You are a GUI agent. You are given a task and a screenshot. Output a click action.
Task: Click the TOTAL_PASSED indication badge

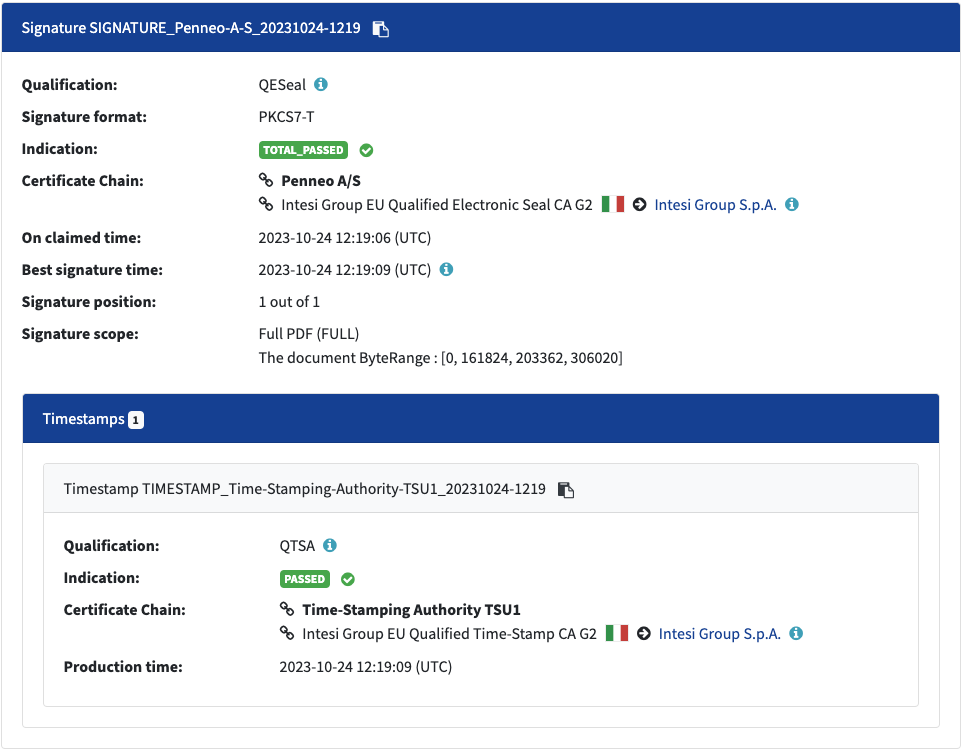[x=303, y=150]
